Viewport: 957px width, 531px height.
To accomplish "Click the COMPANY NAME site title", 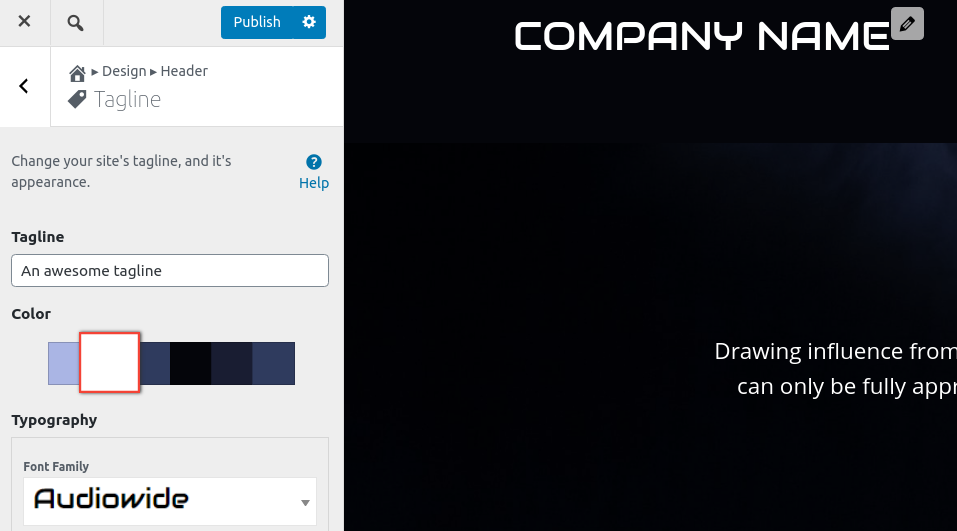I will click(x=702, y=36).
